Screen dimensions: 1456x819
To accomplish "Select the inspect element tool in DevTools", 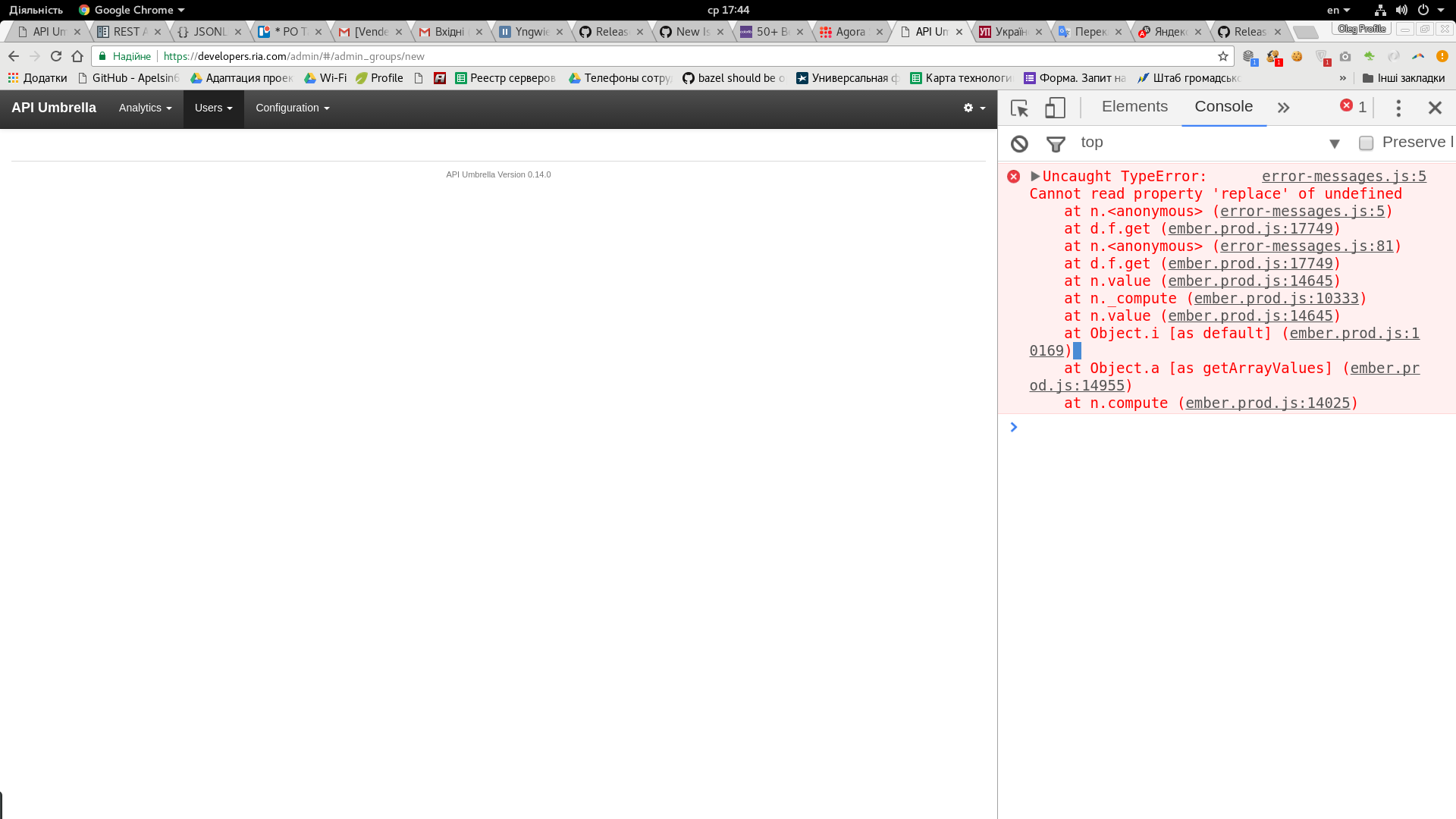I will pos(1018,108).
